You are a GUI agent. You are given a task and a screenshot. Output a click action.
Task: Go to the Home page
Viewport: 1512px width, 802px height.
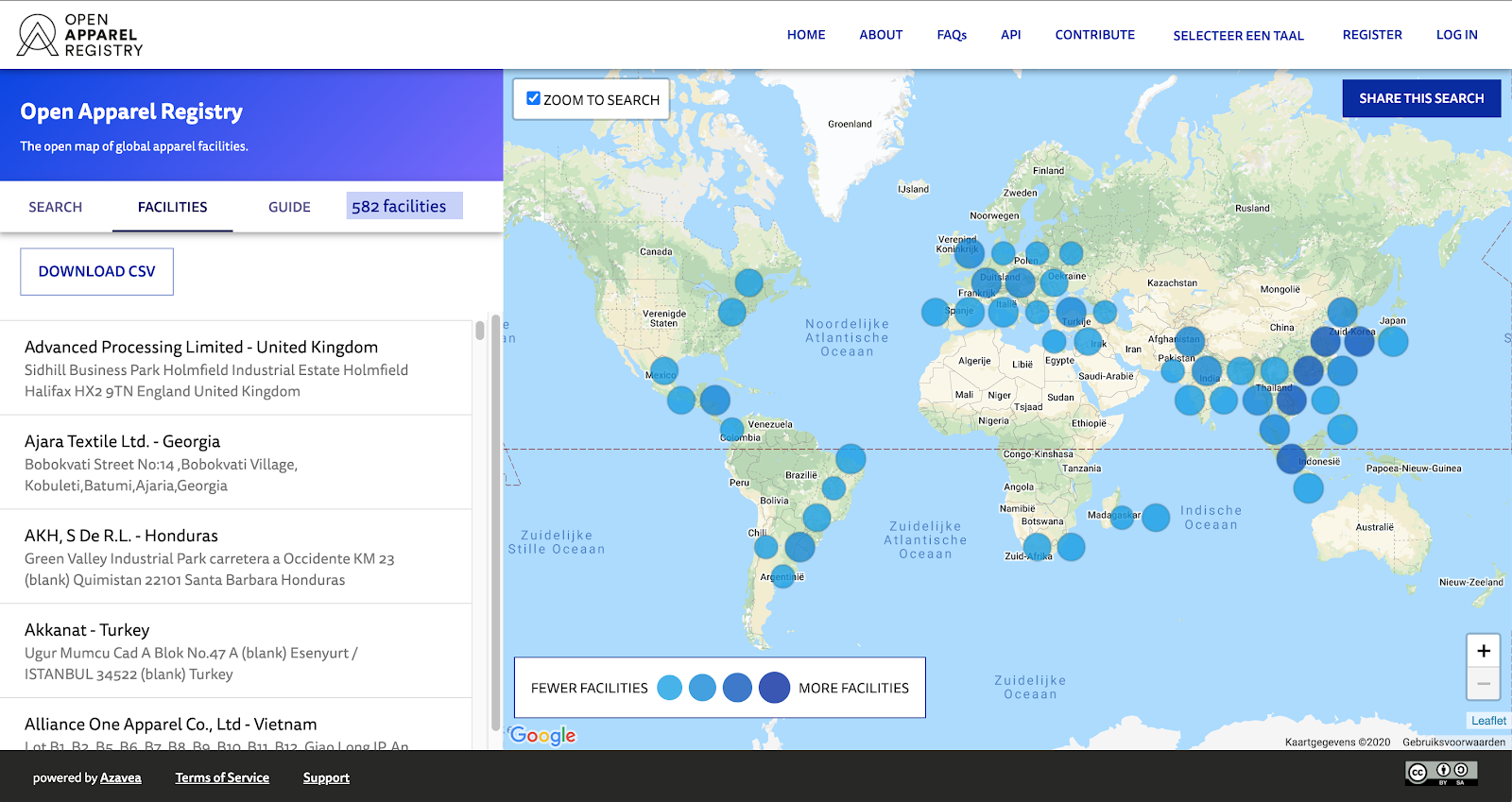pyautogui.click(x=806, y=35)
